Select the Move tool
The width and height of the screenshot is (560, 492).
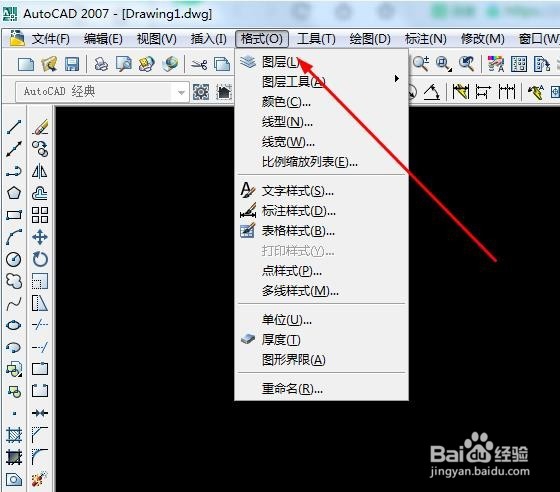pos(40,237)
